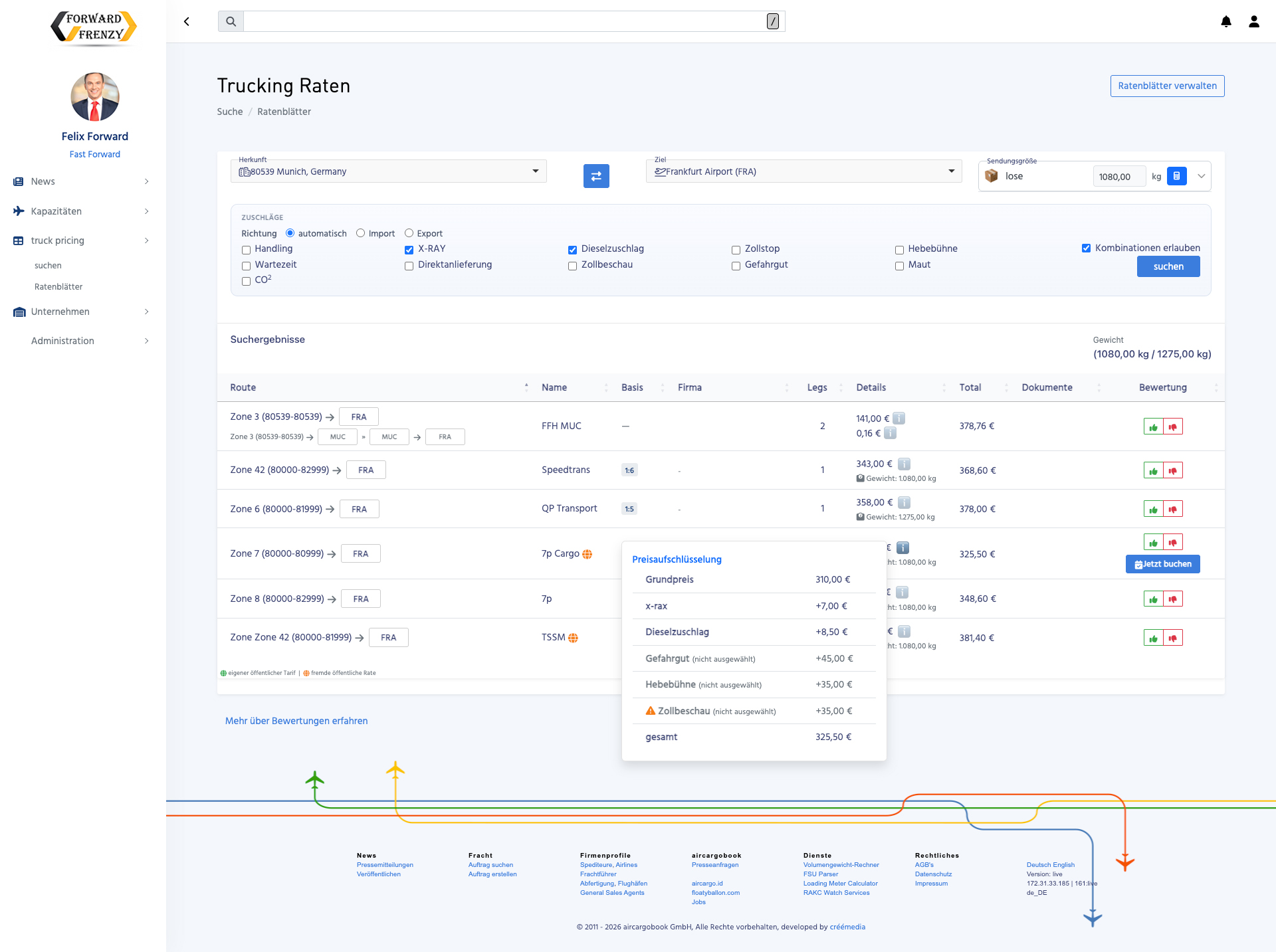Viewport: 1276px width, 952px height.
Task: Thumbs up the Speedtrans rate
Action: (1153, 471)
